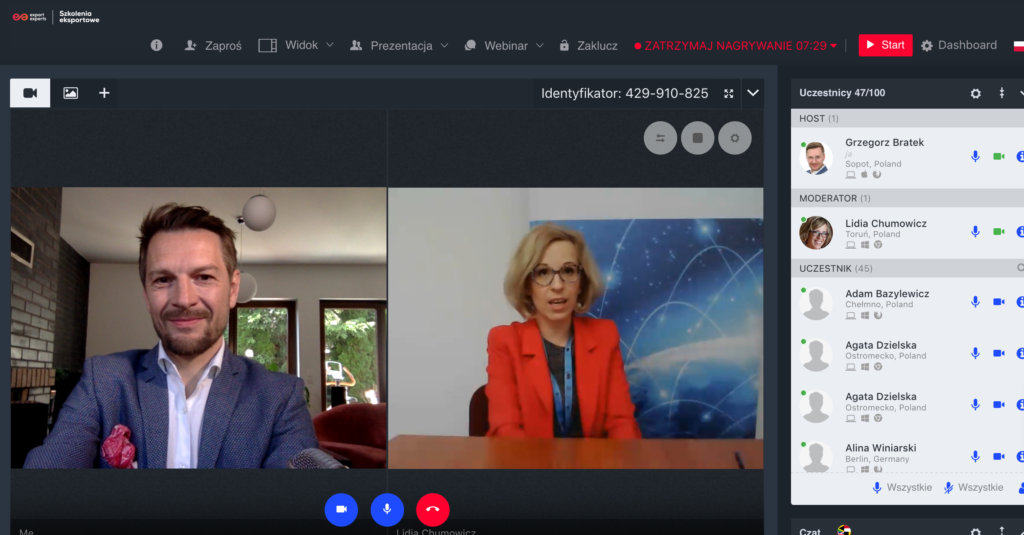The image size is (1024, 535).
Task: Open the Webinar dropdown menu
Action: [504, 45]
